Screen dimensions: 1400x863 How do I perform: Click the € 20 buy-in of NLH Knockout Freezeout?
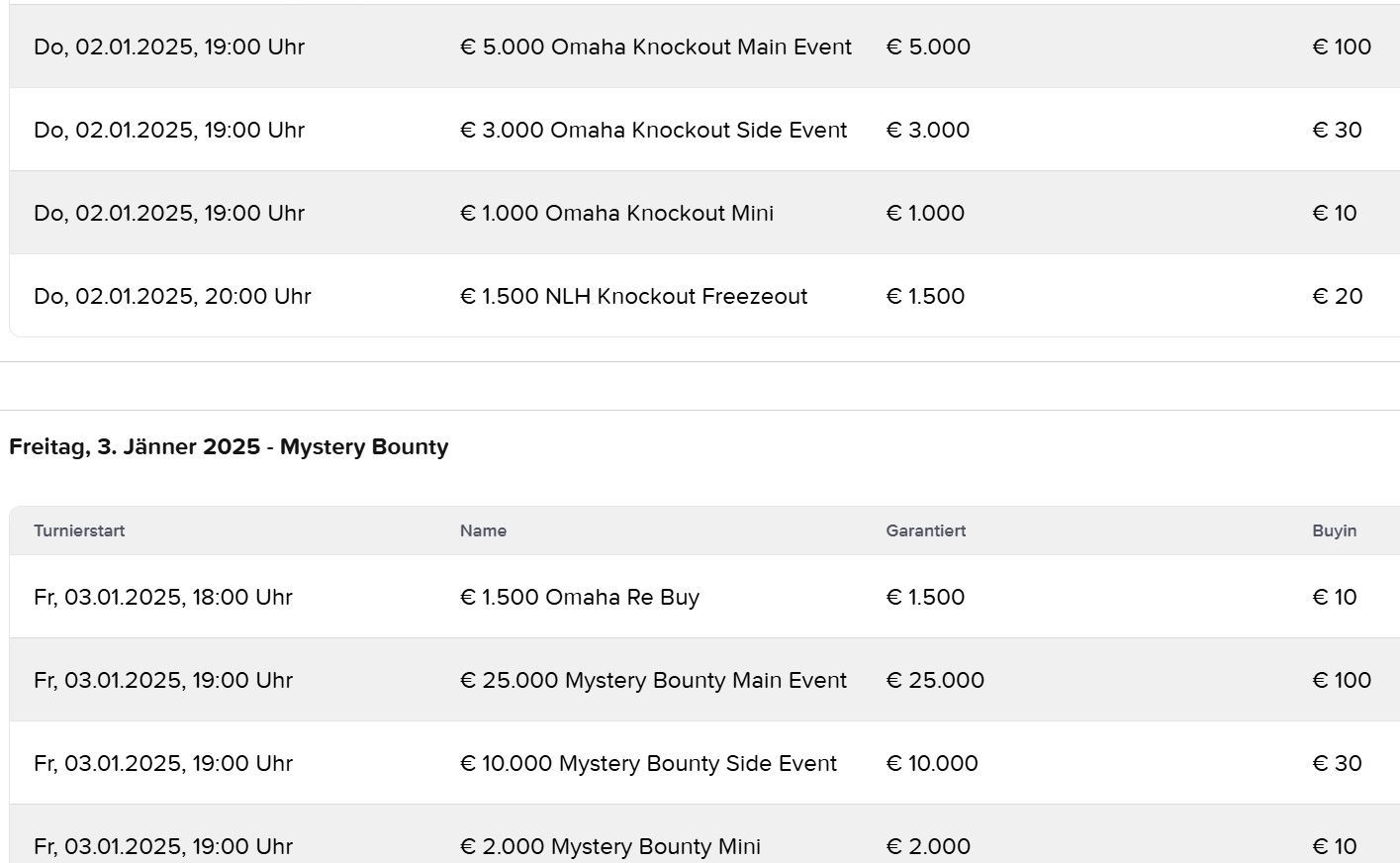click(1337, 296)
